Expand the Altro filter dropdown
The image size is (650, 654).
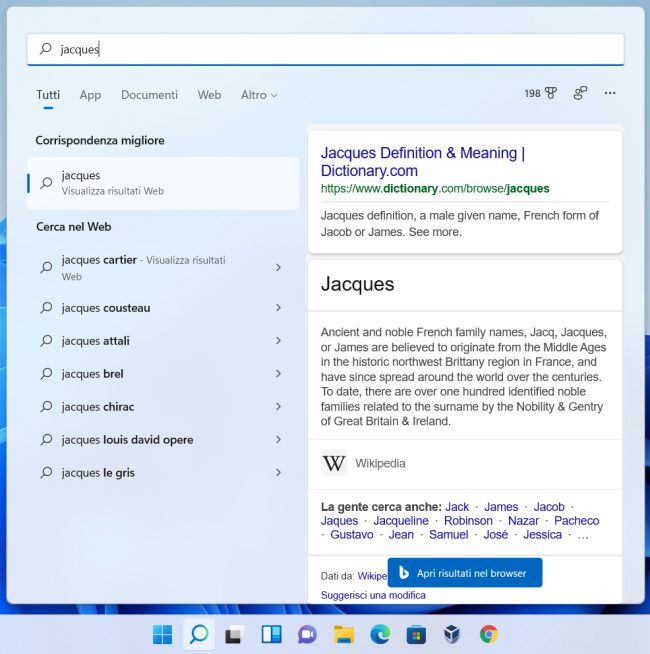(259, 95)
